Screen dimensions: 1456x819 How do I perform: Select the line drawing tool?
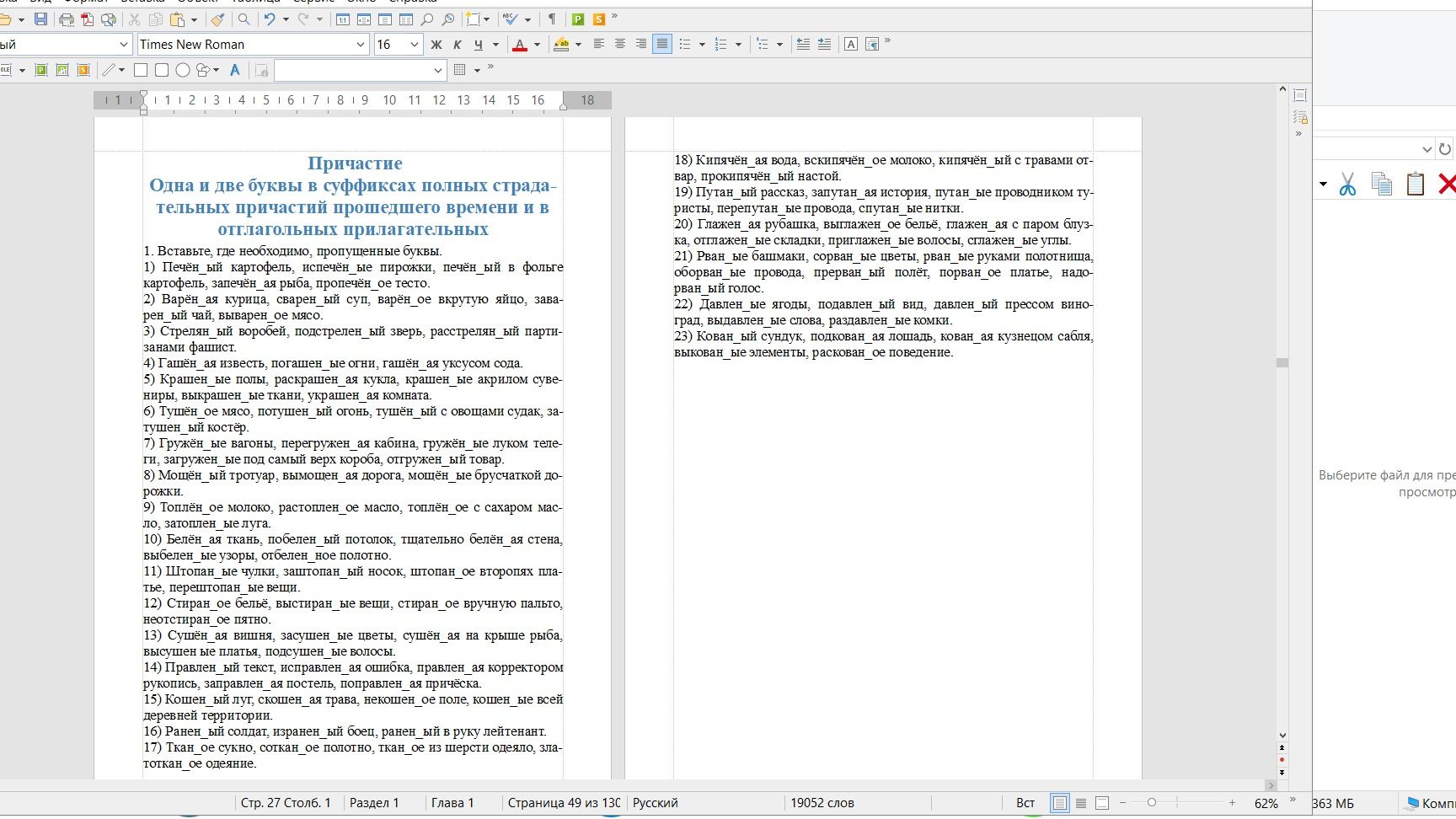[x=109, y=70]
